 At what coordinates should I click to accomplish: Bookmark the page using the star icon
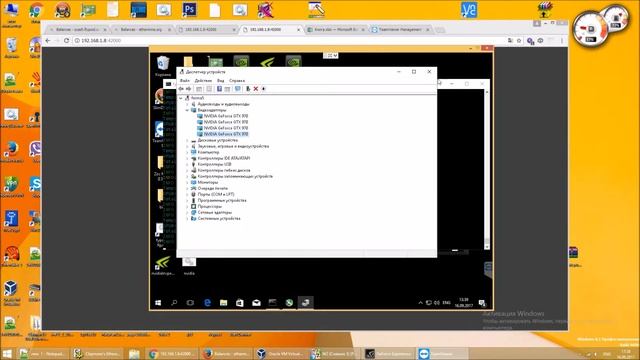(519, 40)
